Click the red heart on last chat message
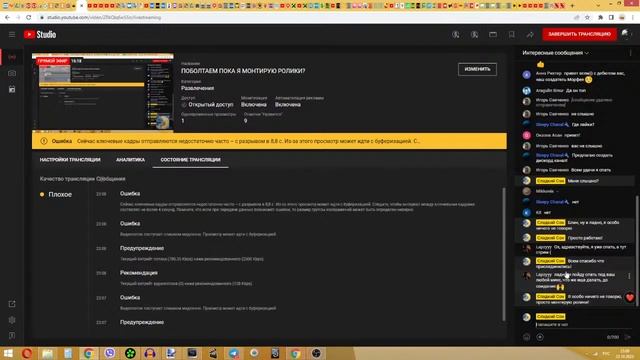This screenshot has height=360, width=640. pyautogui.click(x=630, y=298)
